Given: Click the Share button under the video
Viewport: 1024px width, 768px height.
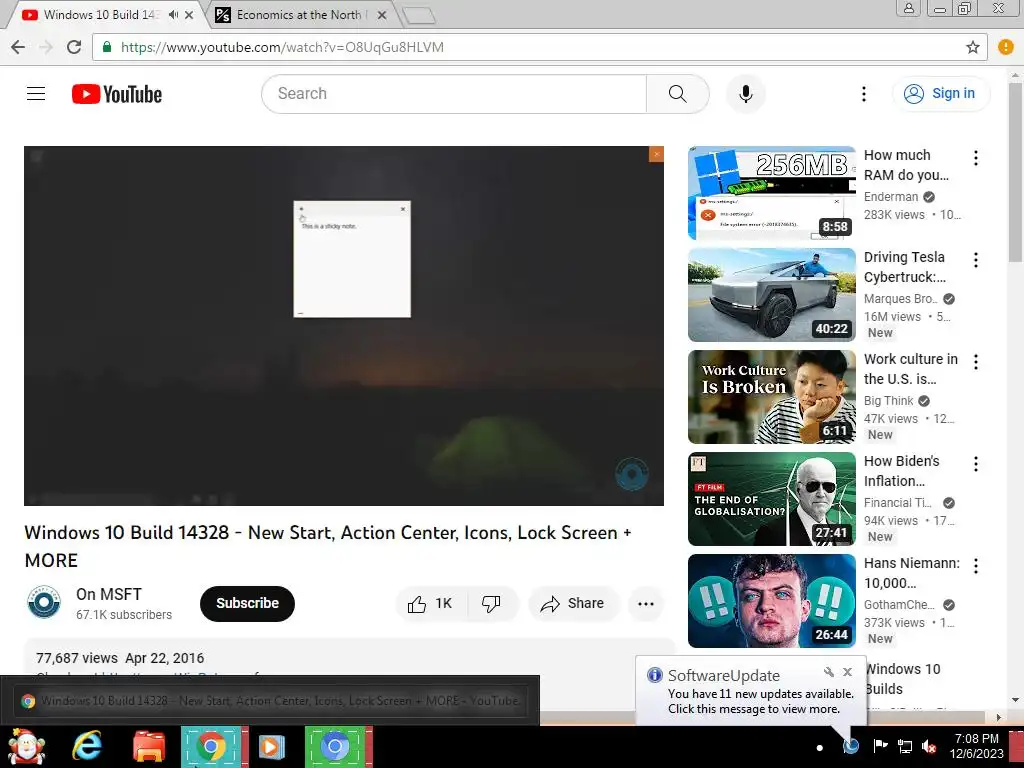Looking at the screenshot, I should [x=572, y=604].
